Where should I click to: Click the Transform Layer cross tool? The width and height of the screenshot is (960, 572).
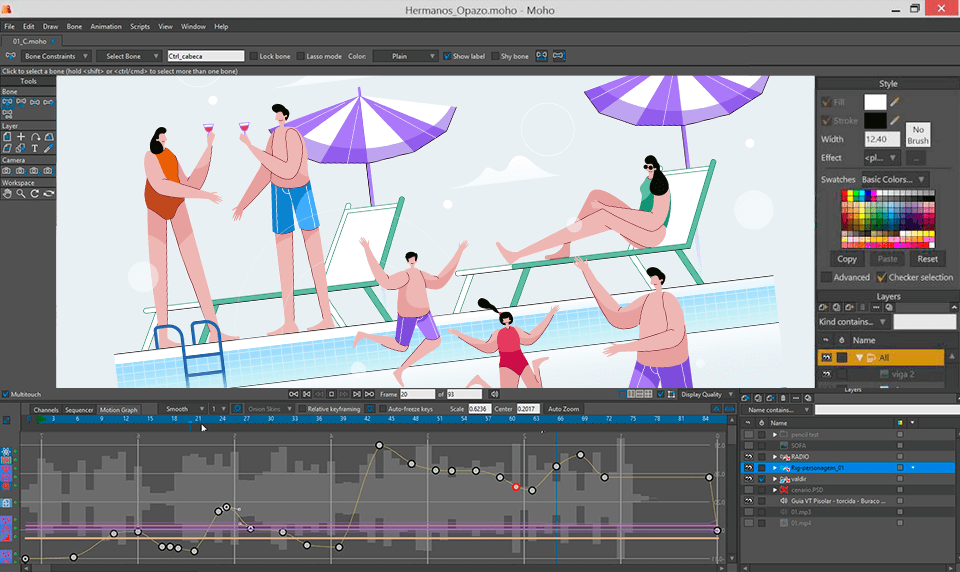tap(21, 136)
